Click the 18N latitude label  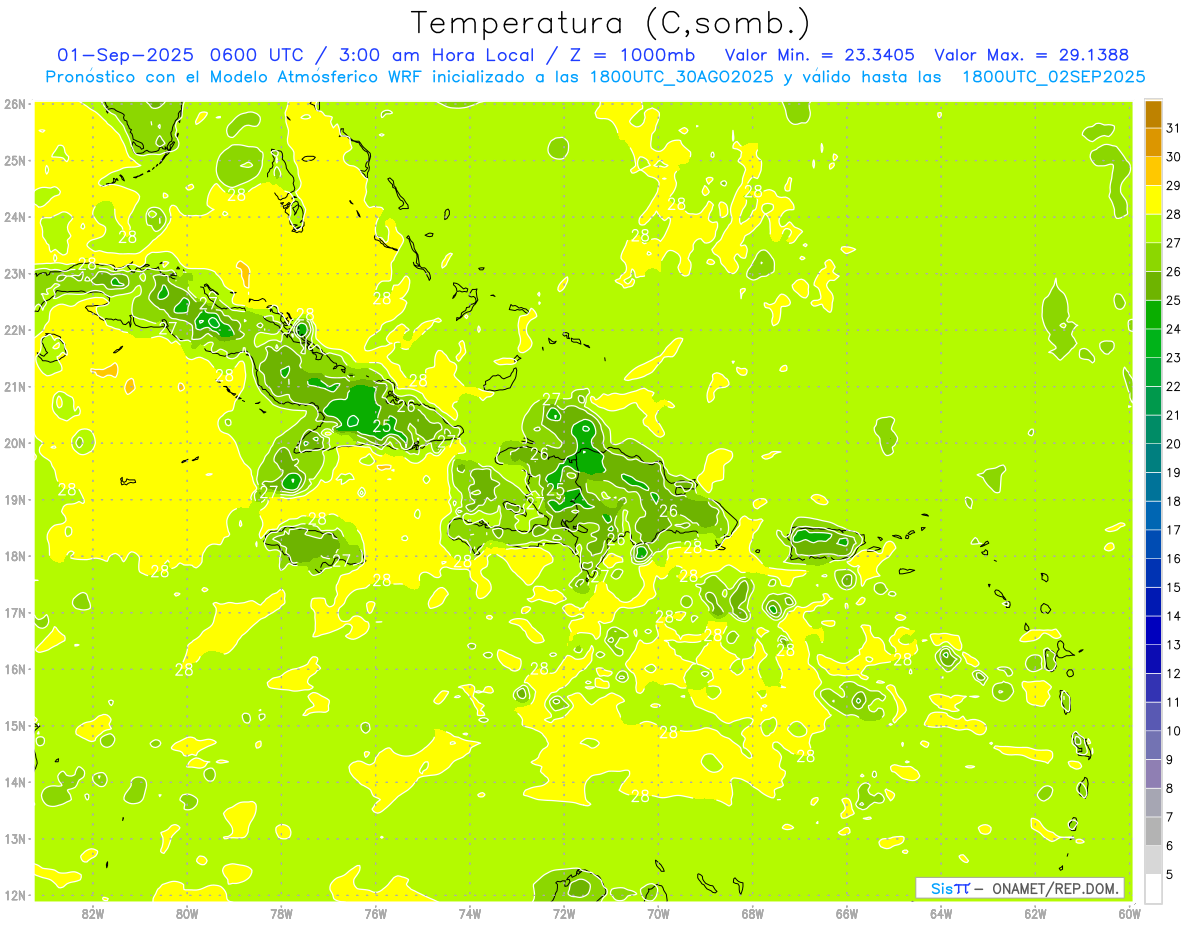pos(15,556)
